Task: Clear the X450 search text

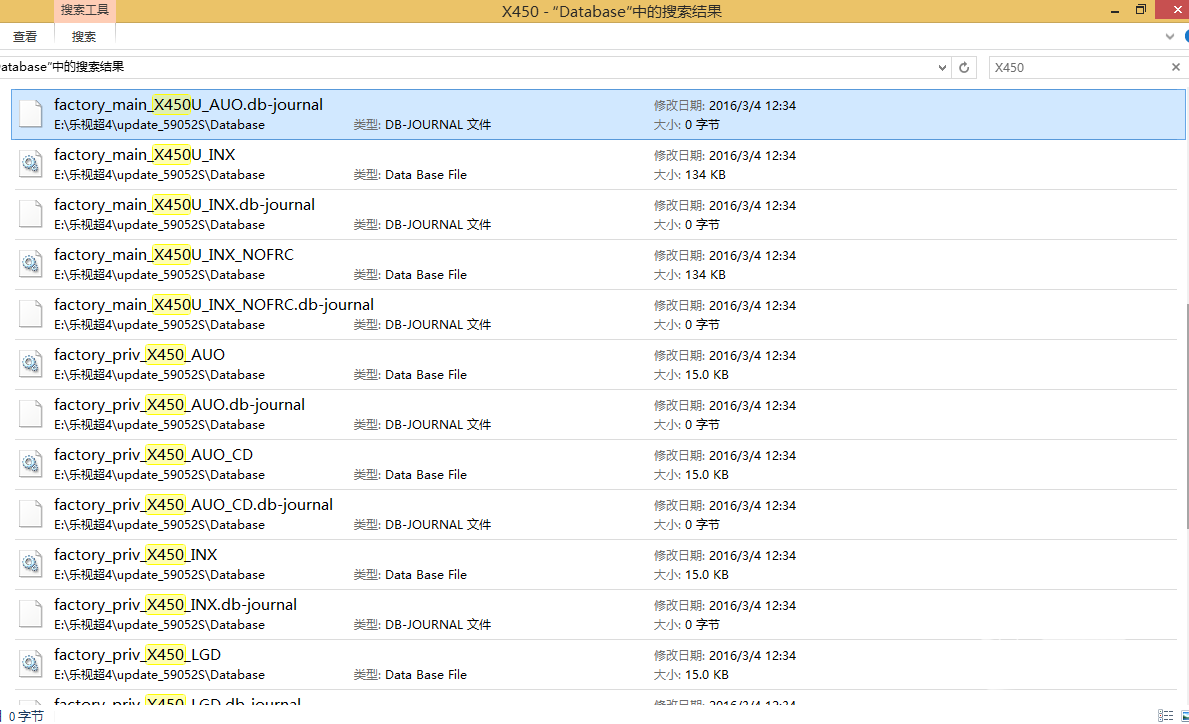Action: point(1175,67)
